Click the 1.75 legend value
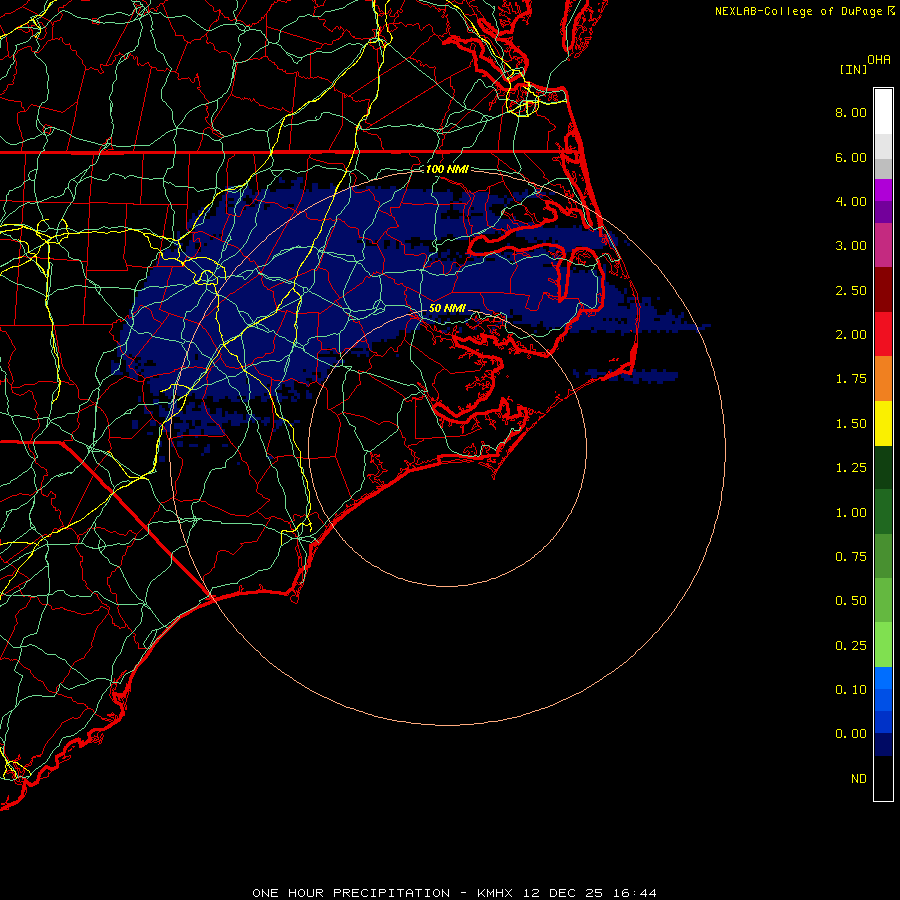 [851, 379]
